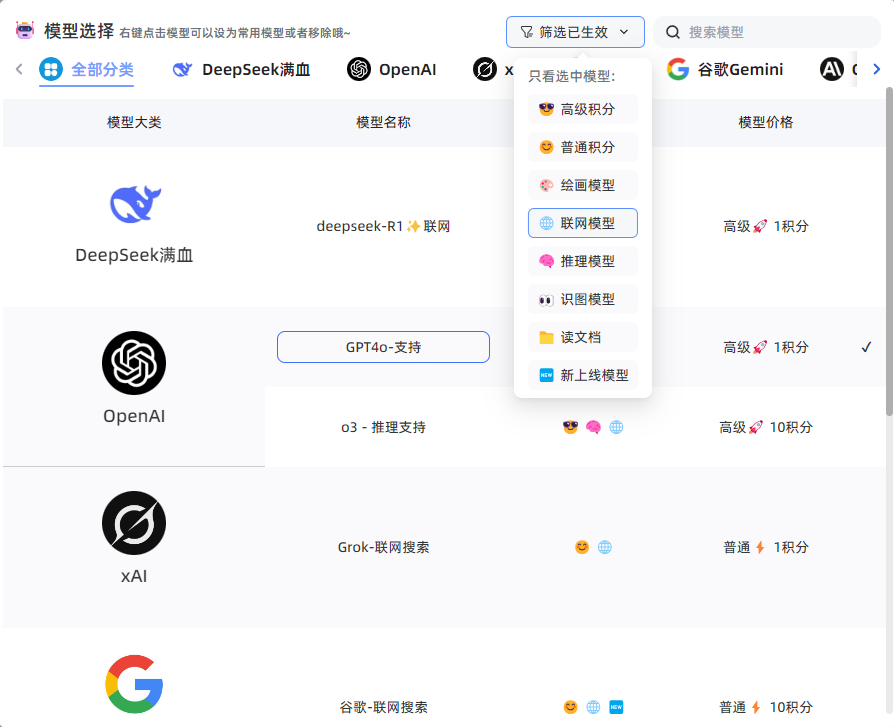Screen dimensions: 894x727
Task: Switch to the DeepSeek满血 tab
Action: point(241,70)
